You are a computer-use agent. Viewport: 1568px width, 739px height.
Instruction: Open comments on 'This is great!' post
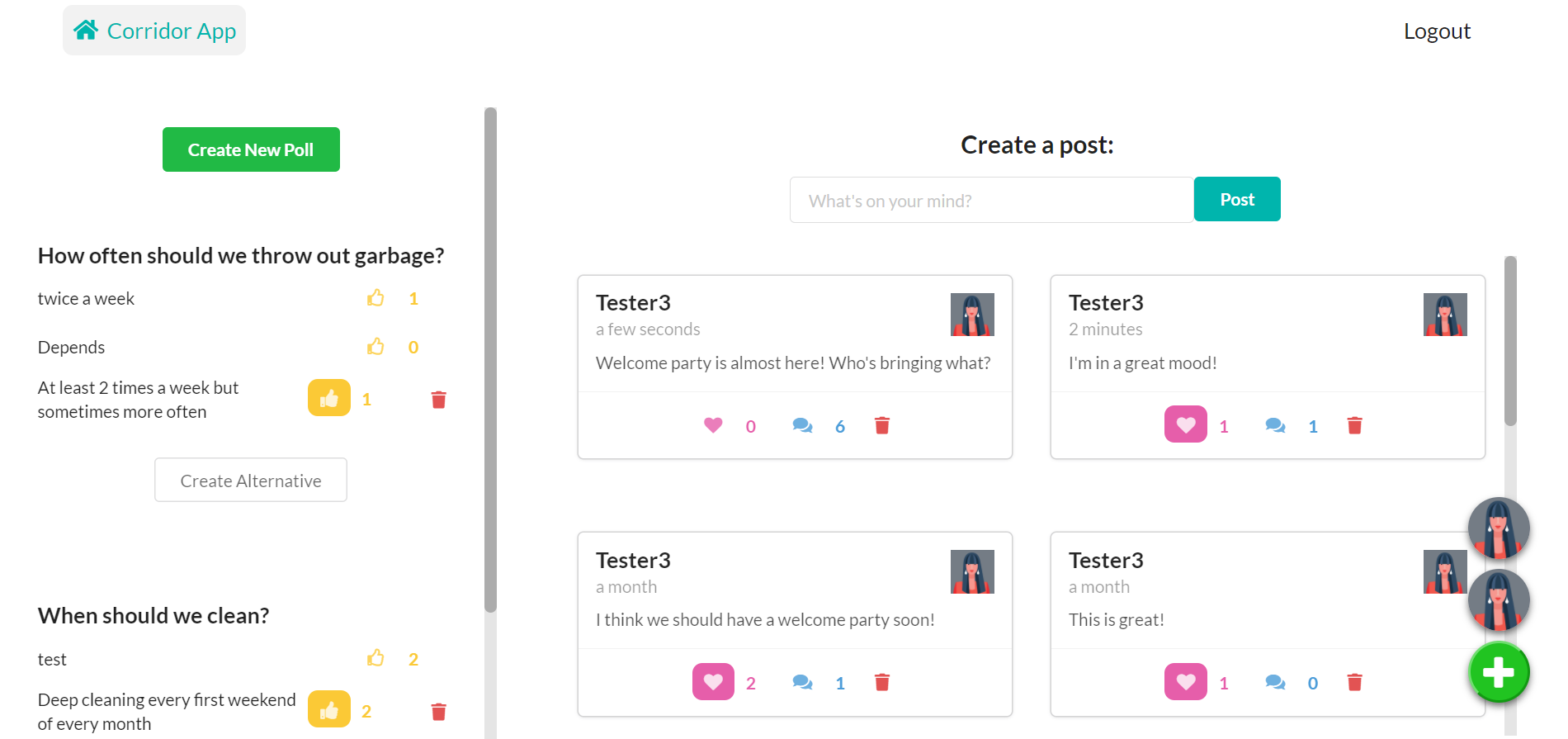tap(1275, 682)
